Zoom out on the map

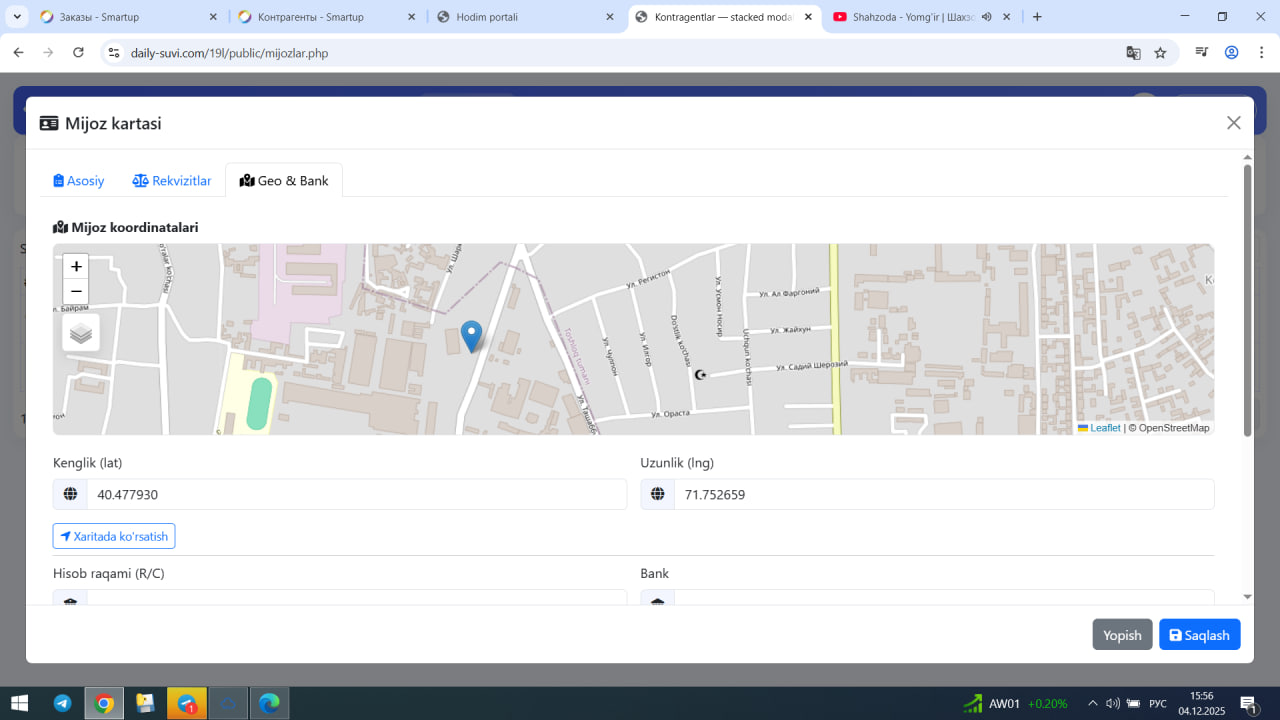76,292
